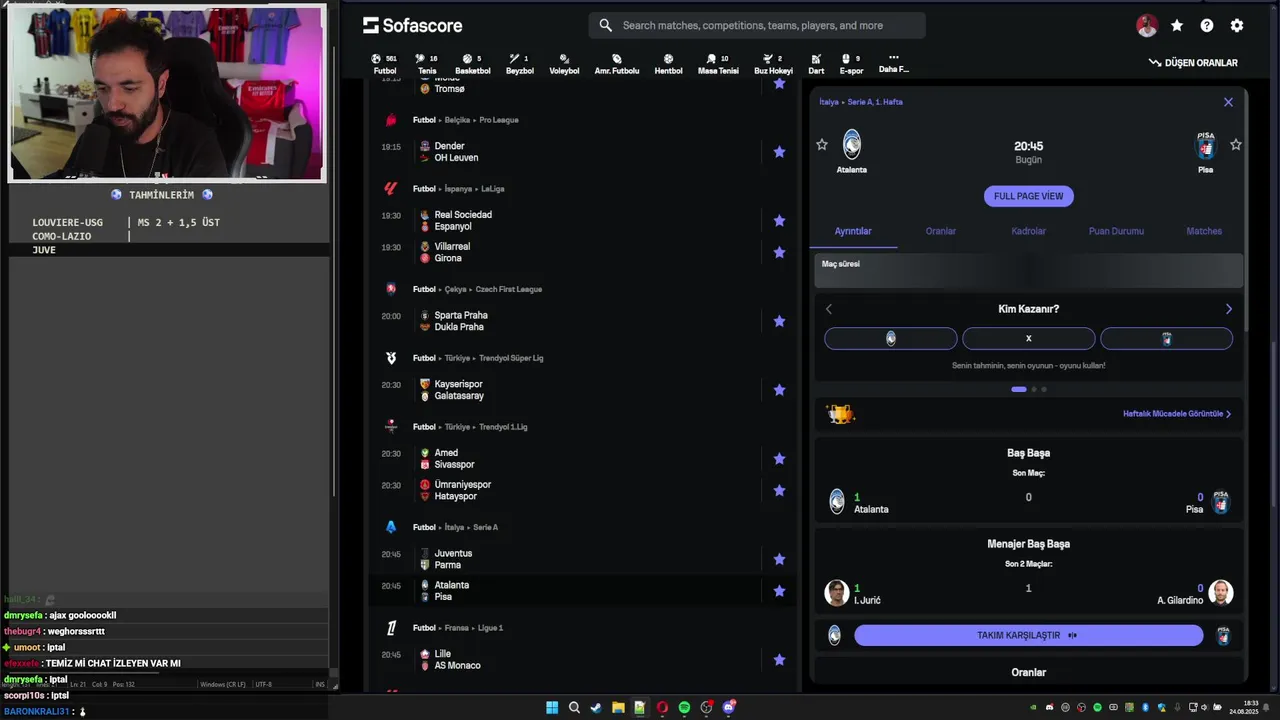Vote X draw in Kim Kazanır

pos(1028,339)
